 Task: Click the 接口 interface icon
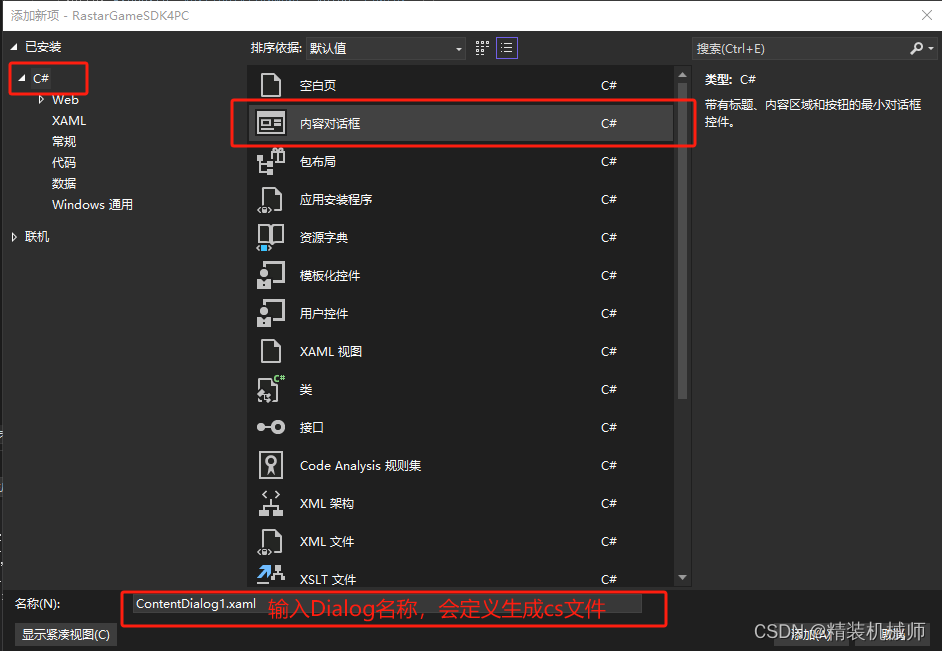click(x=270, y=427)
